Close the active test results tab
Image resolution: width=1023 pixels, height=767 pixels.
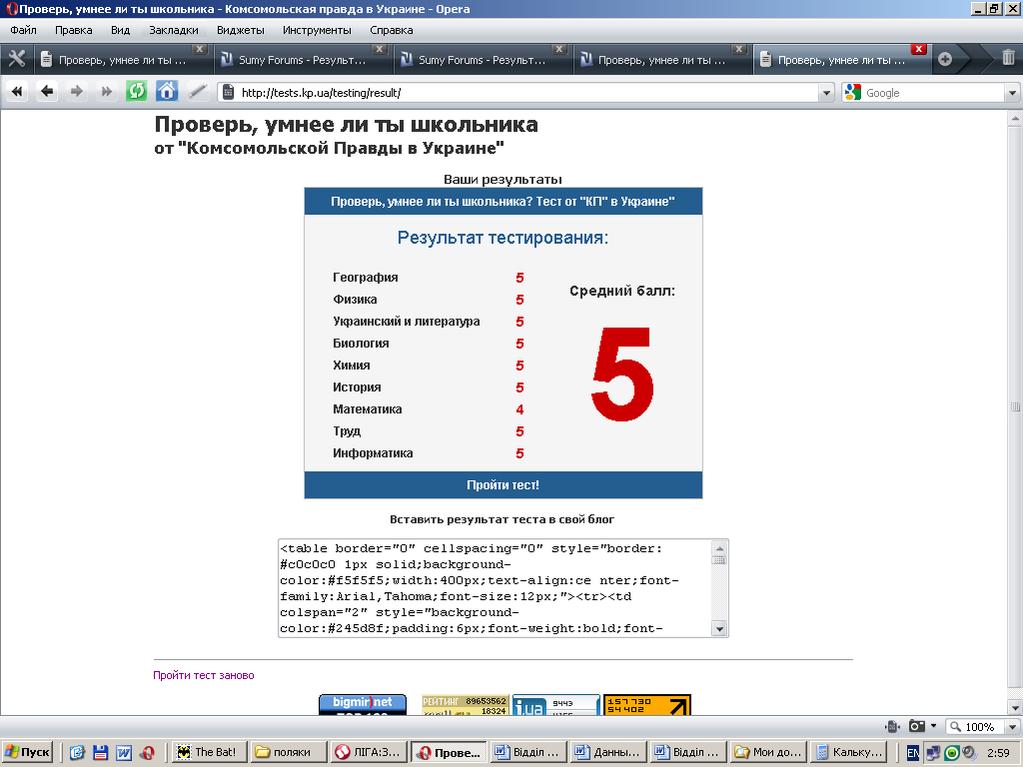(918, 49)
